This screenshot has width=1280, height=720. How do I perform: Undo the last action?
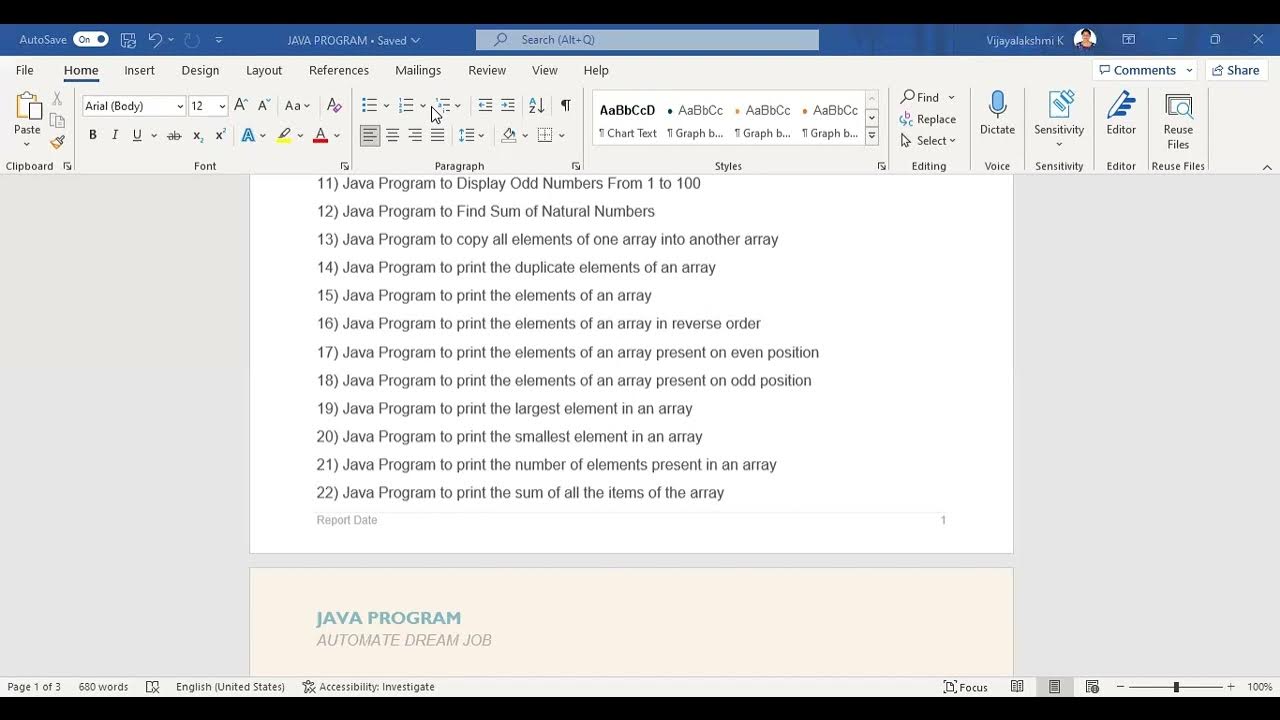click(x=155, y=40)
